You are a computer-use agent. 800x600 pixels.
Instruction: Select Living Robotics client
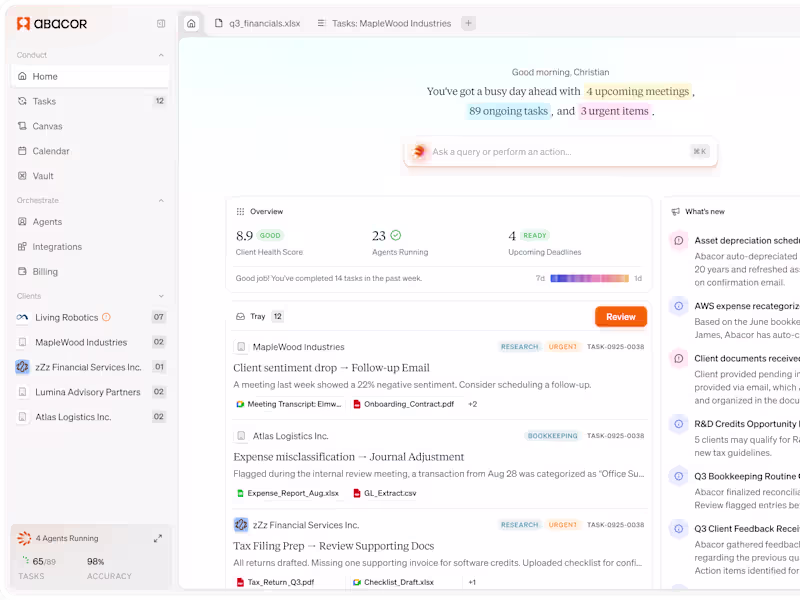coord(90,317)
